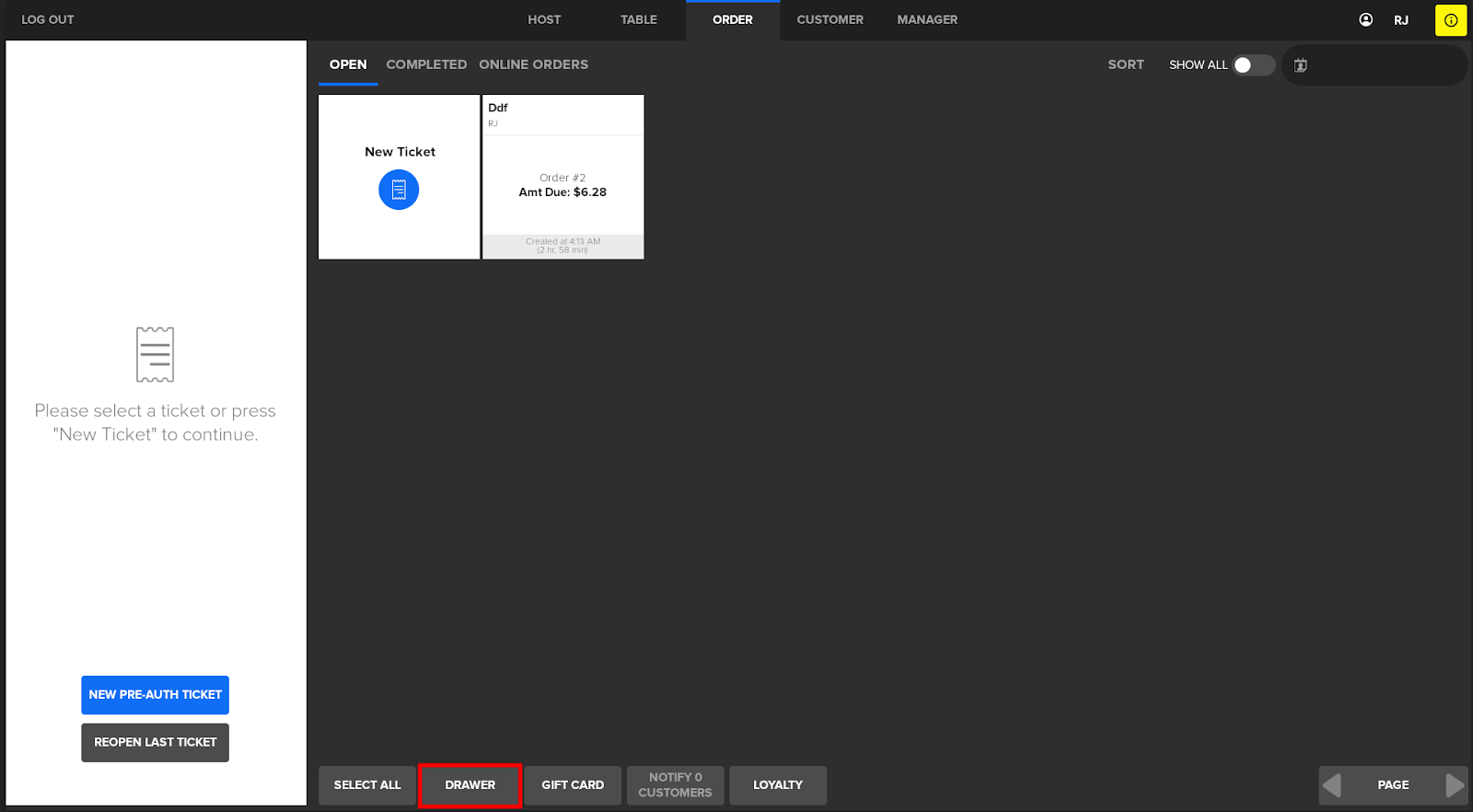This screenshot has width=1473, height=812.
Task: Switch to the Completed tab
Action: (x=426, y=64)
